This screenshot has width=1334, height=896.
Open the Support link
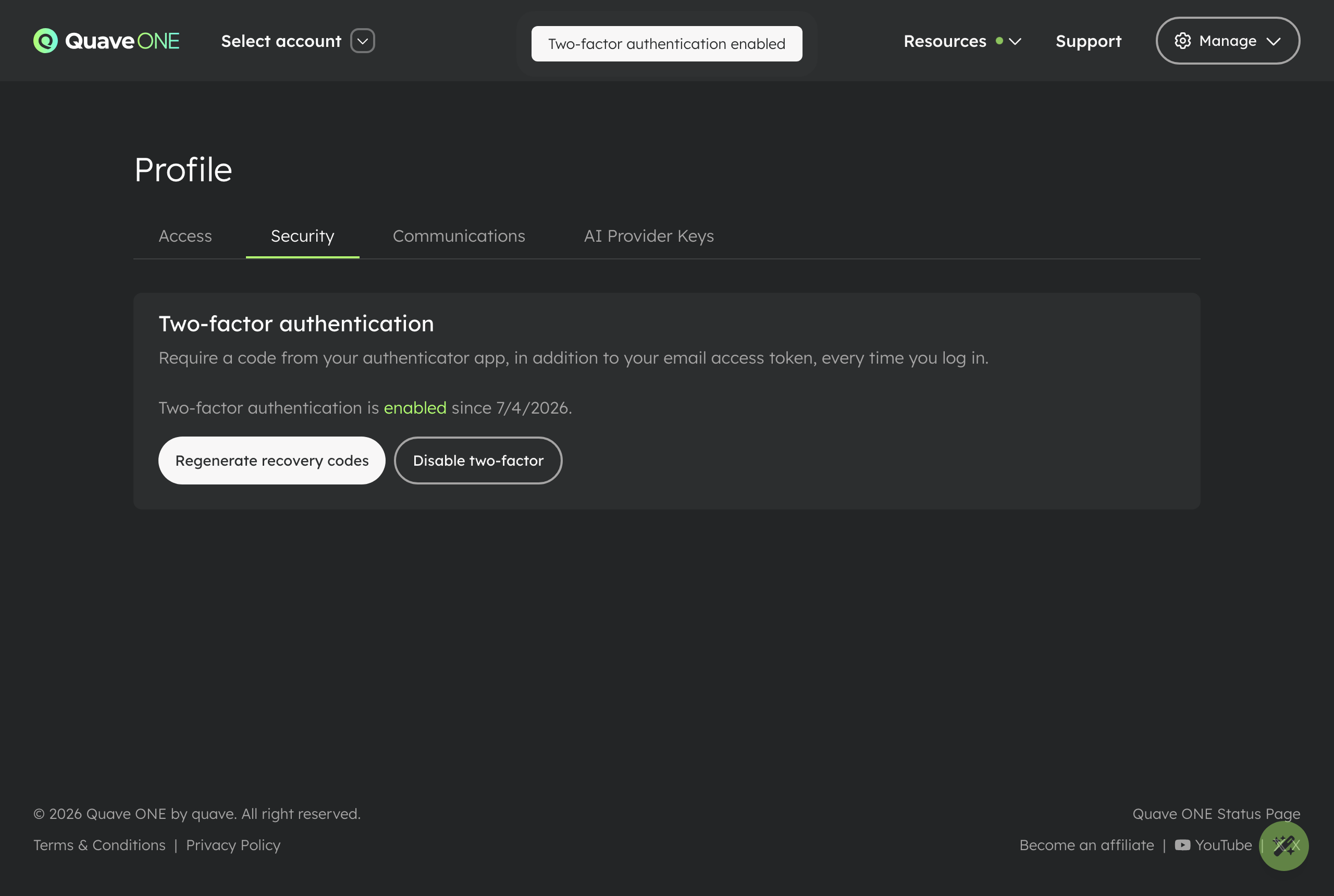[1088, 41]
